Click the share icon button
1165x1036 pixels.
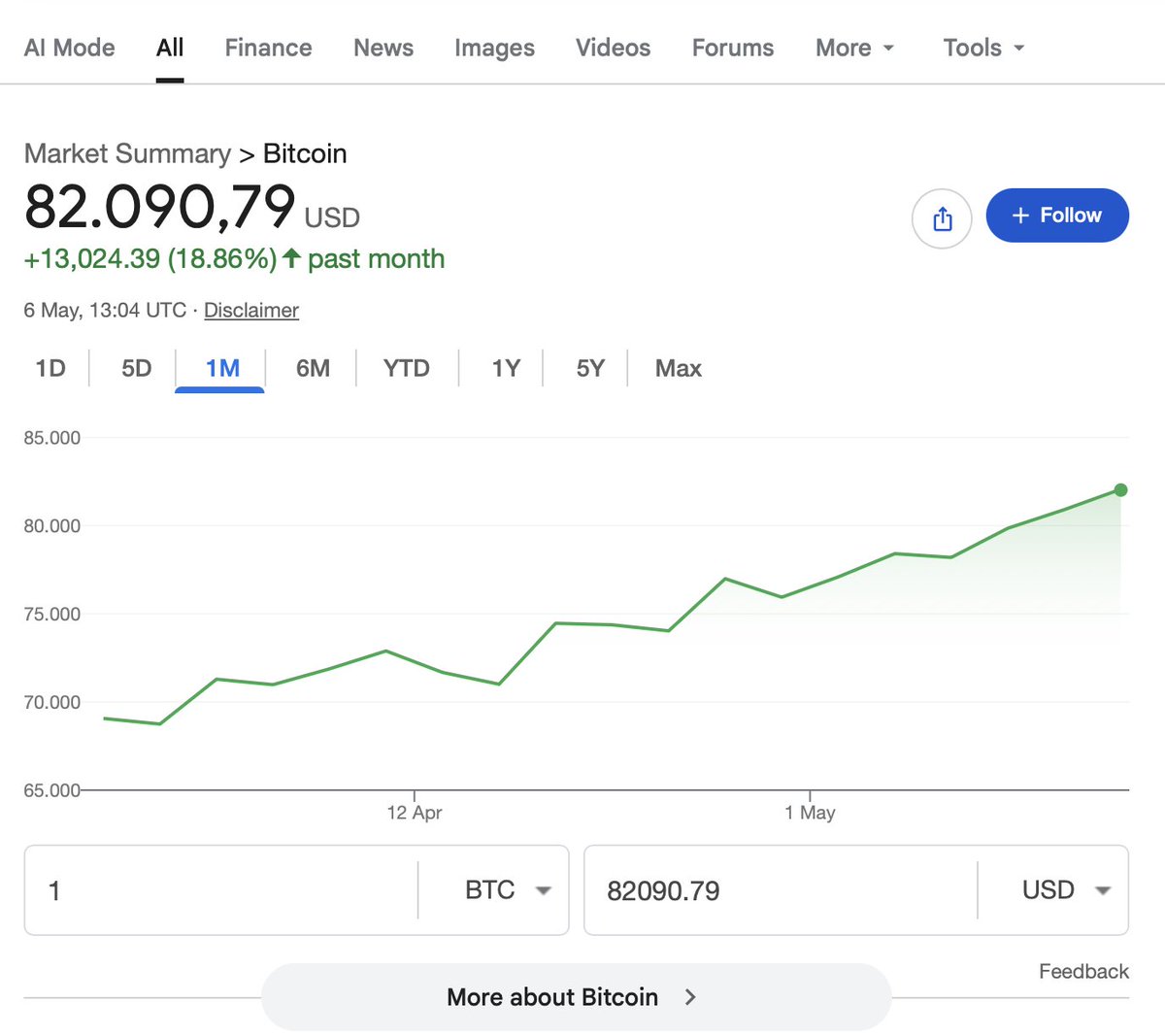tap(942, 218)
